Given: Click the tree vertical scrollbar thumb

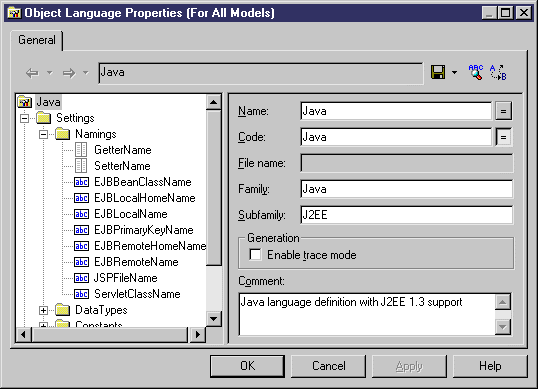Looking at the screenshot, I should tap(213, 187).
